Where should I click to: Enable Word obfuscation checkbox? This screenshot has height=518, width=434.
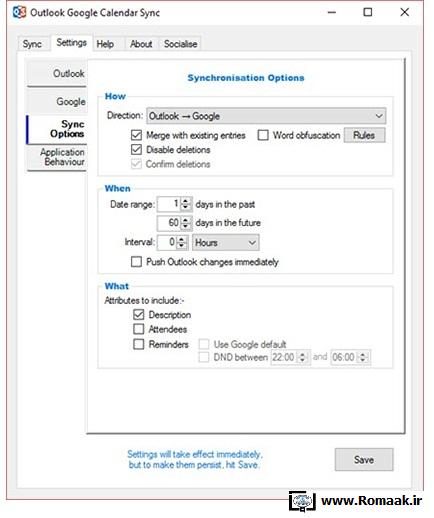tap(263, 135)
